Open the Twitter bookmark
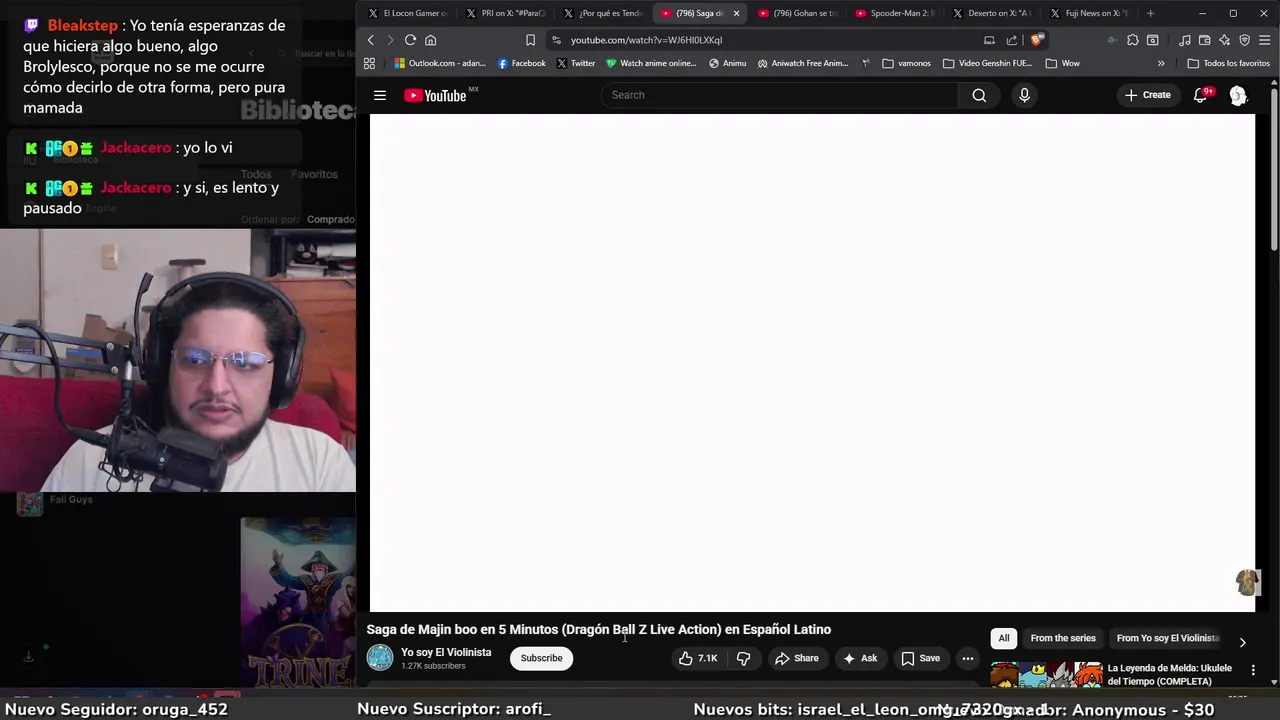The width and height of the screenshot is (1280, 720). (576, 63)
